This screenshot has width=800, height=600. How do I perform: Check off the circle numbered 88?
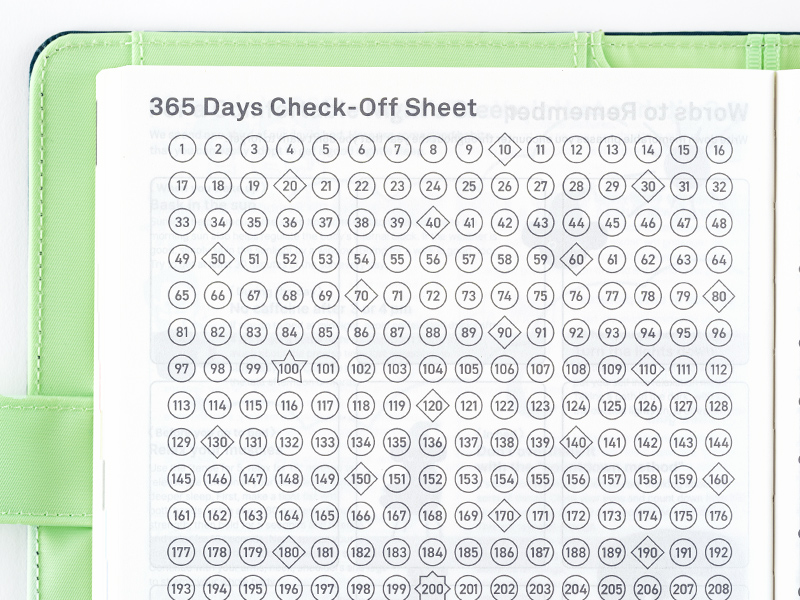(433, 333)
